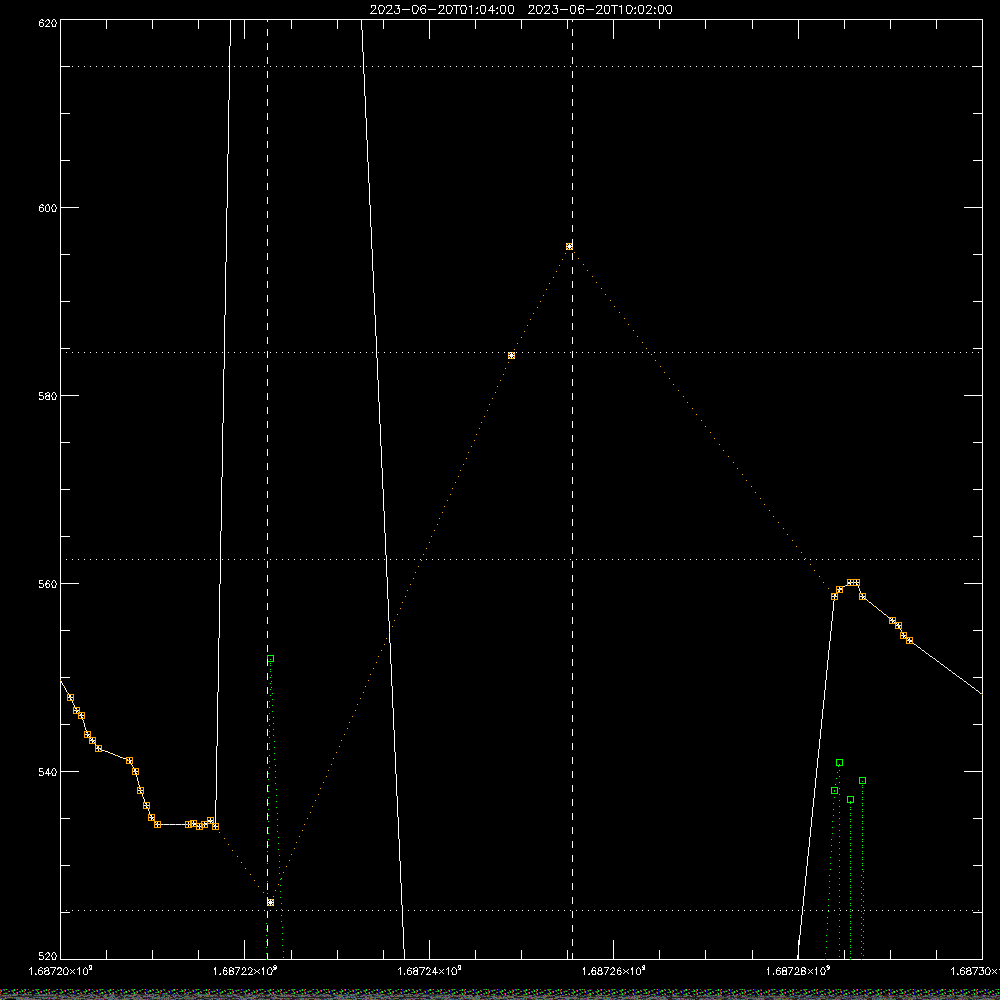Click the y-axis label 520
The image size is (1000, 1000).
48,956
